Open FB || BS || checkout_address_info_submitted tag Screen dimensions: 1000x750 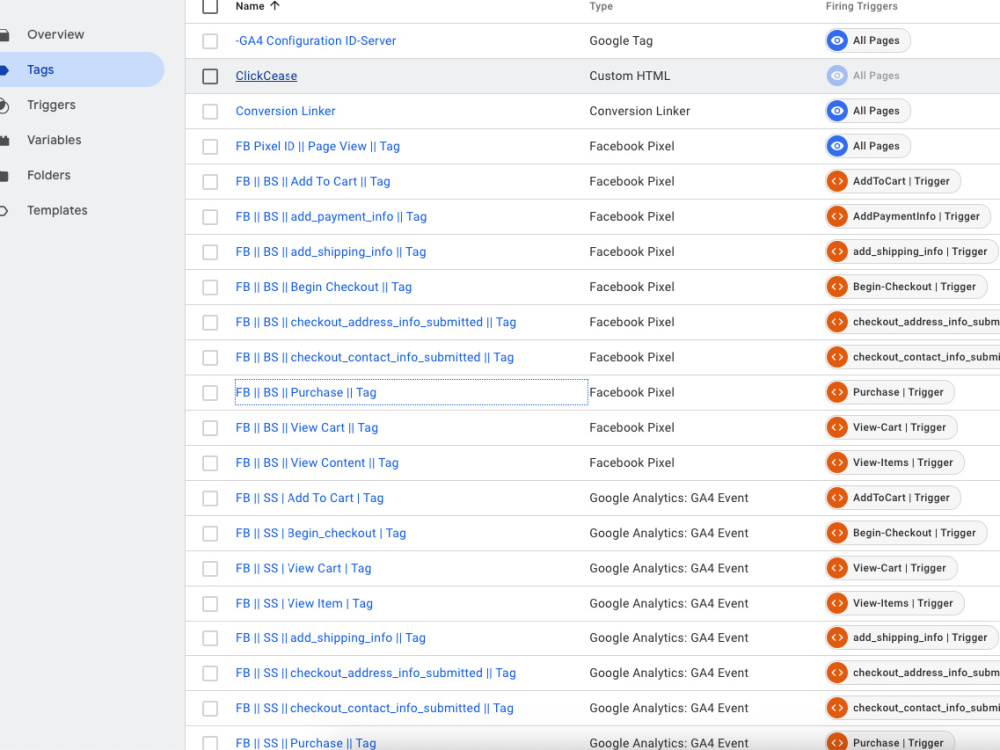click(376, 322)
